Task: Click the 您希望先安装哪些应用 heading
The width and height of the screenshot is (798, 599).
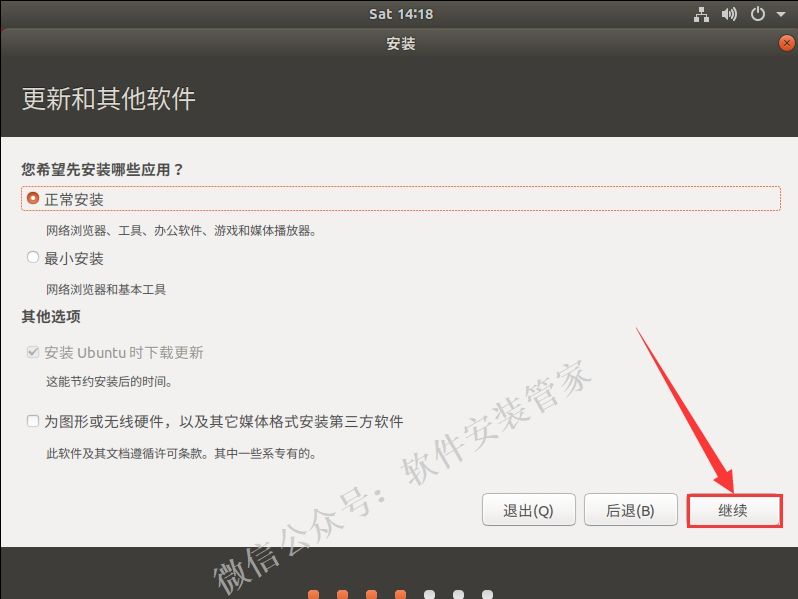Action: [x=102, y=169]
